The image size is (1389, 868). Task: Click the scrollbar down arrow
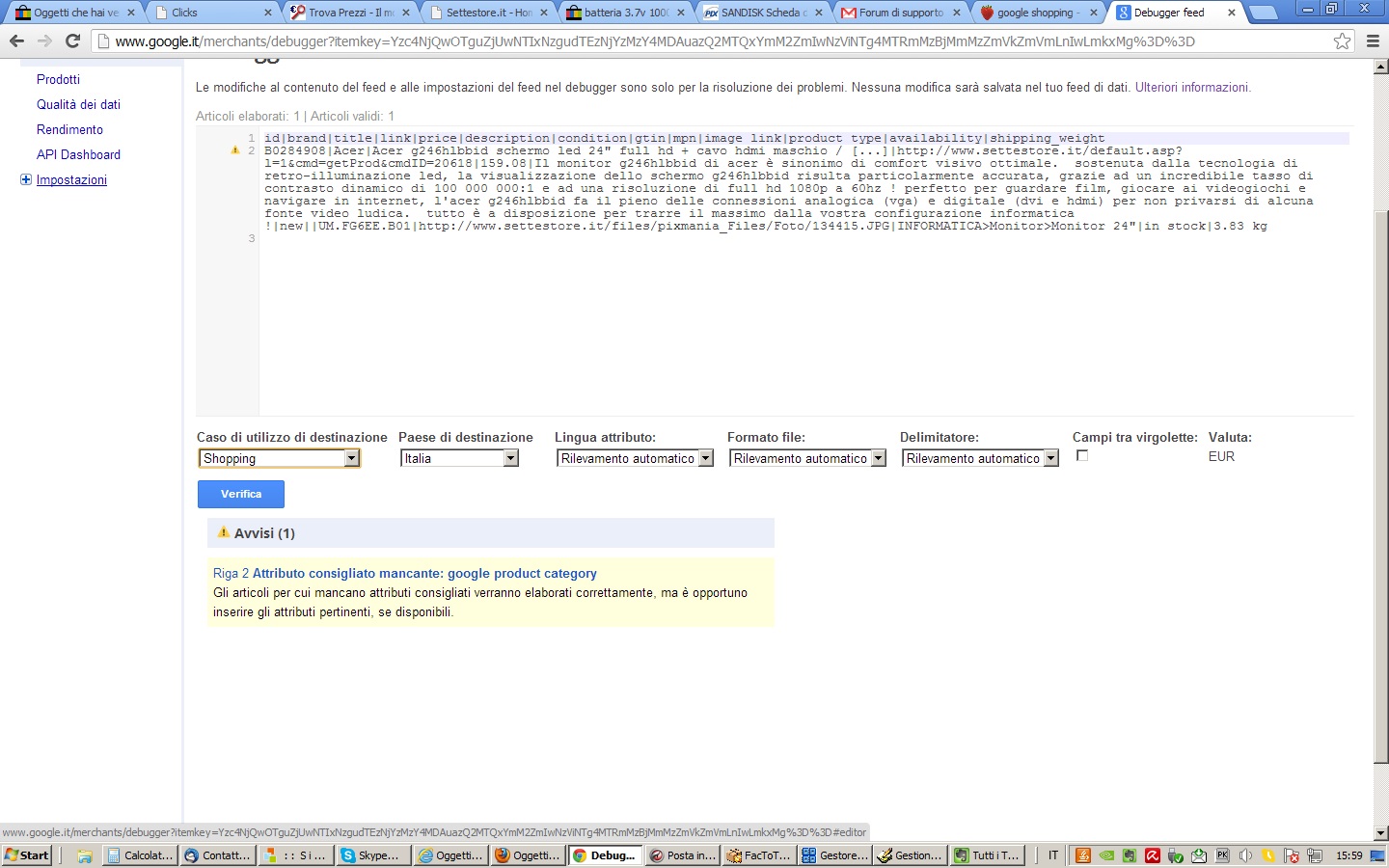pos(1380,832)
